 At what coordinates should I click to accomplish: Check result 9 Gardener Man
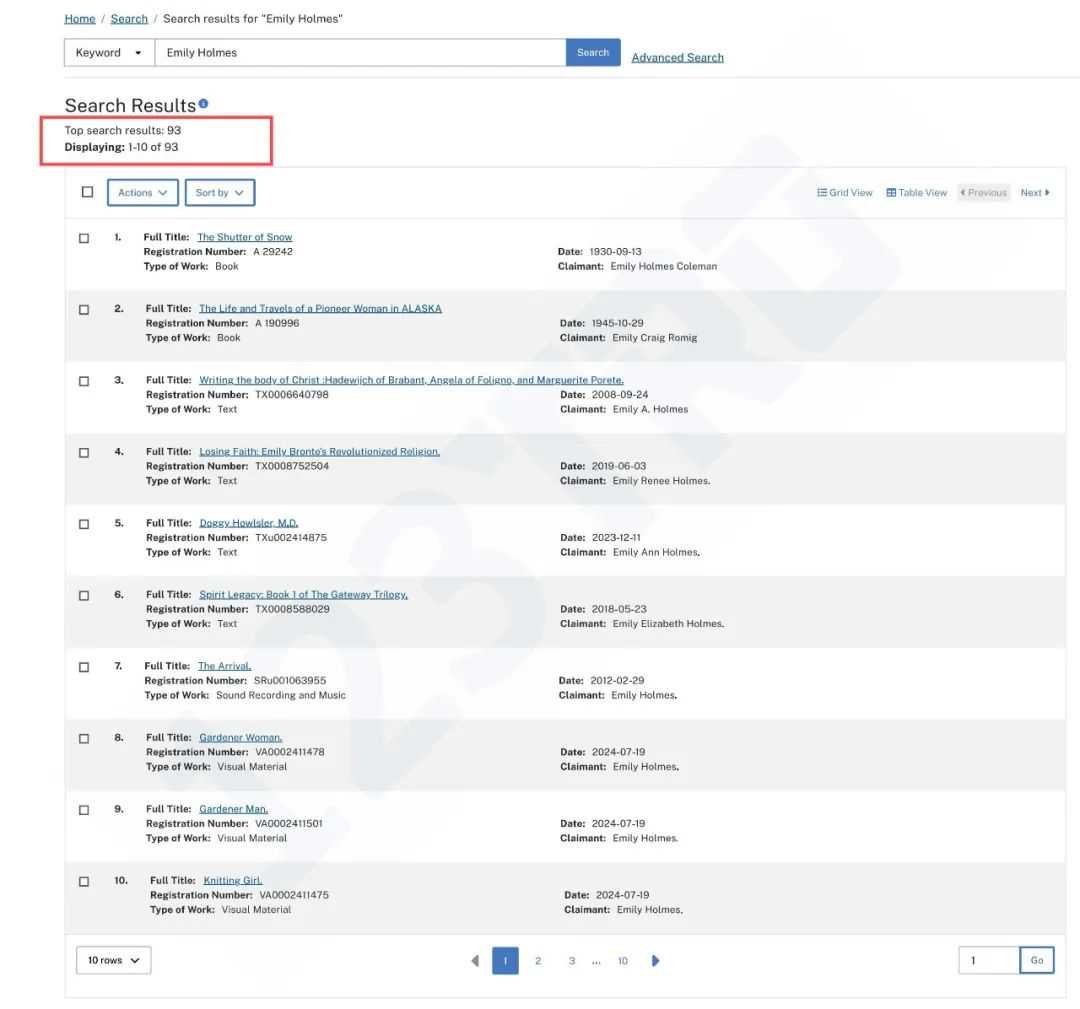84,811
